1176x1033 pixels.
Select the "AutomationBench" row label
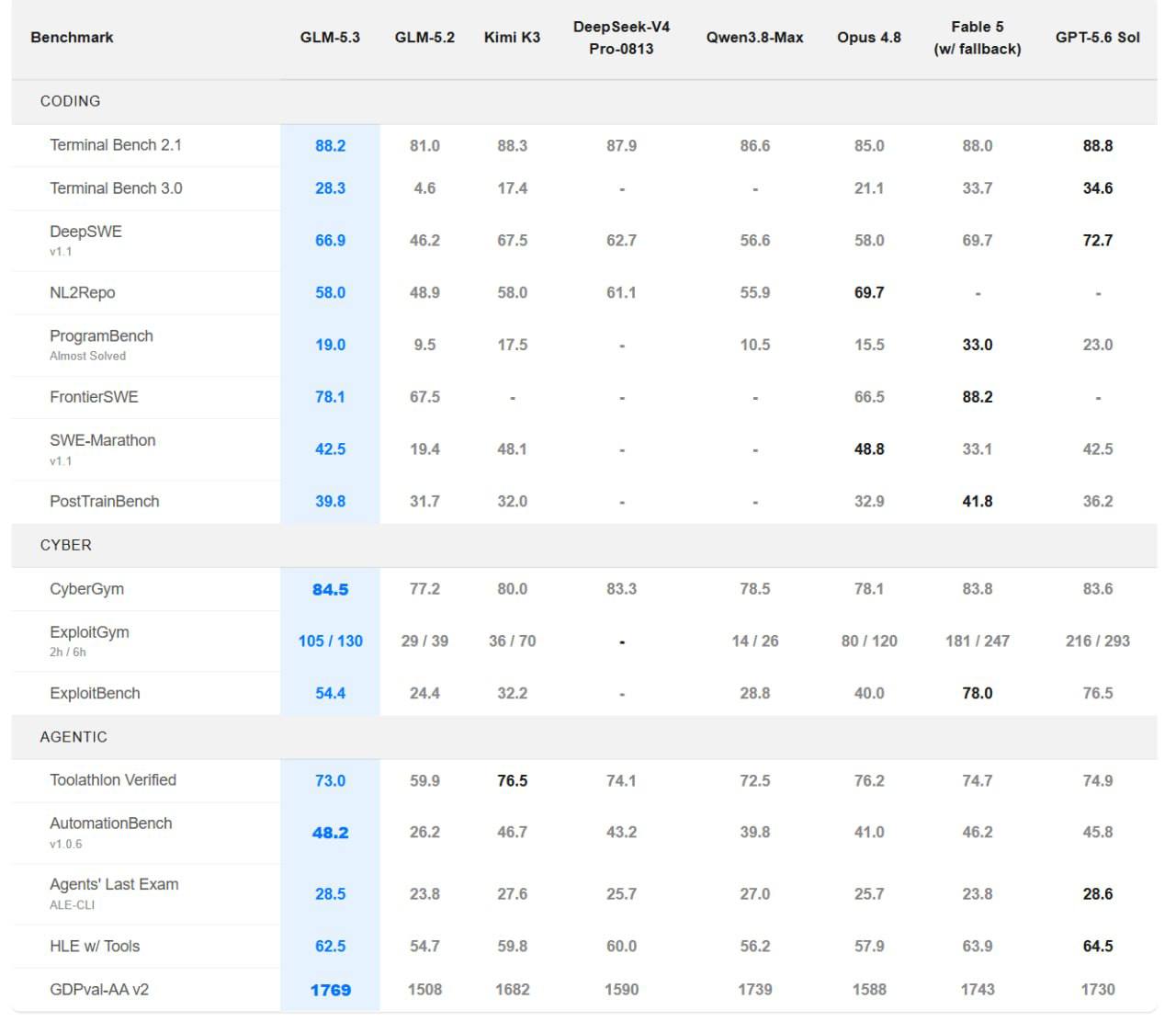(110, 823)
